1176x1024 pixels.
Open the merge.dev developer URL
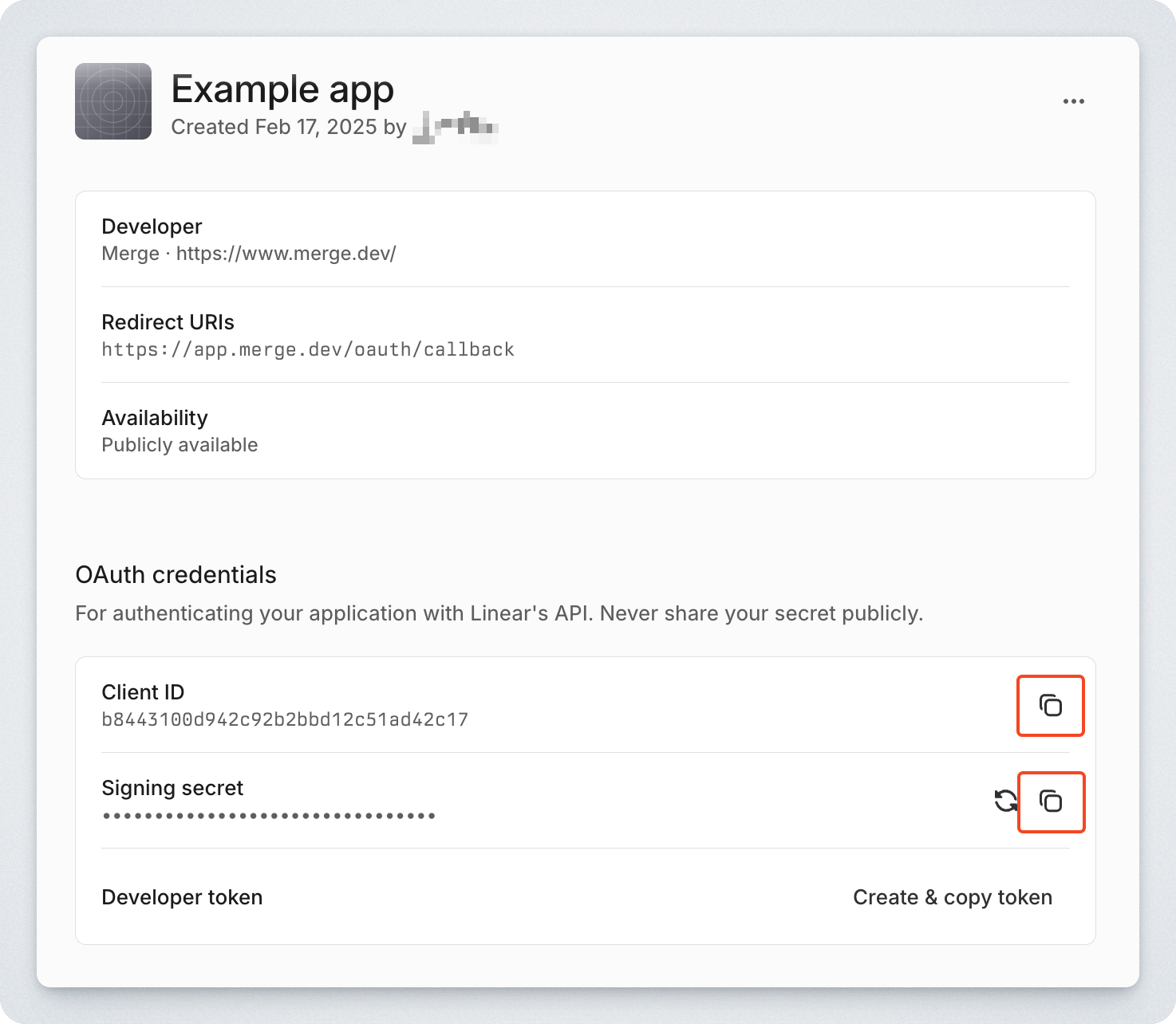tap(286, 254)
